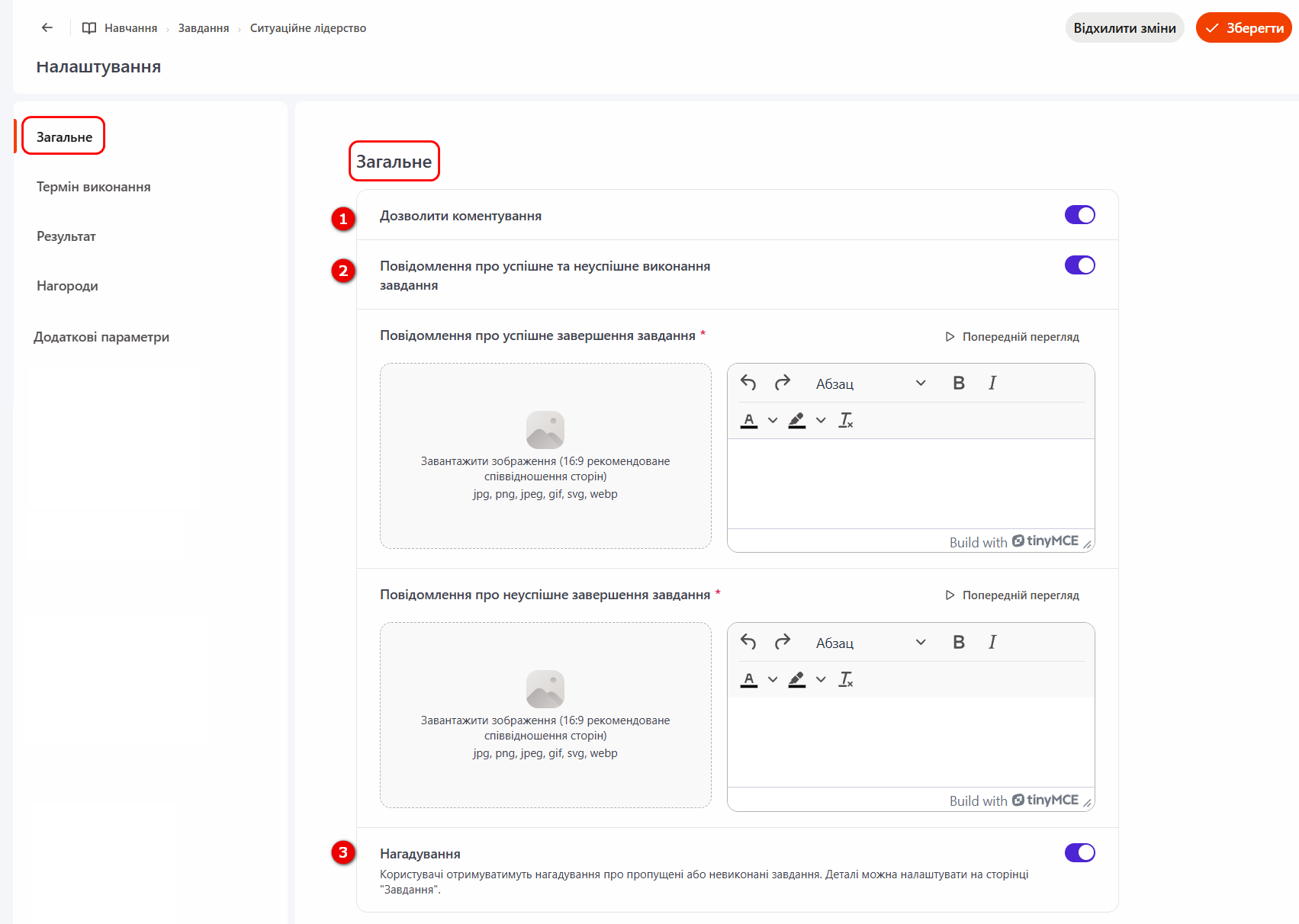This screenshot has height=924, width=1299.
Task: Click 'Build with' in the unsuccessful editor footer
Action: (978, 801)
